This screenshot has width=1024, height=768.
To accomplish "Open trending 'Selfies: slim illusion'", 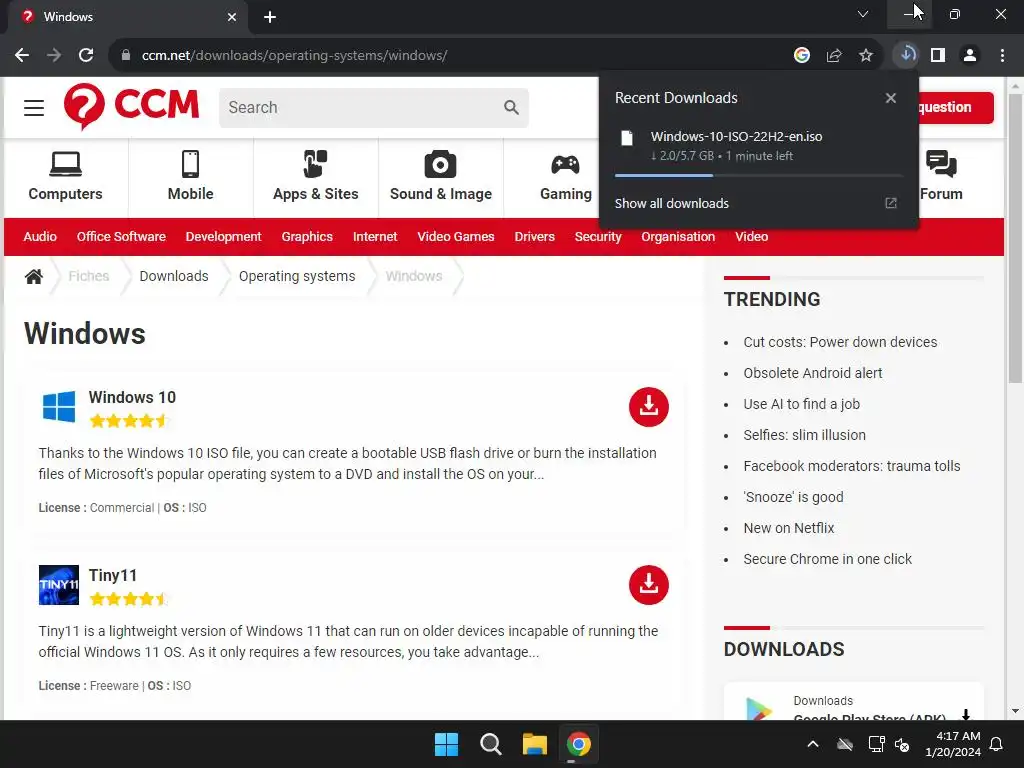I will pos(805,435).
